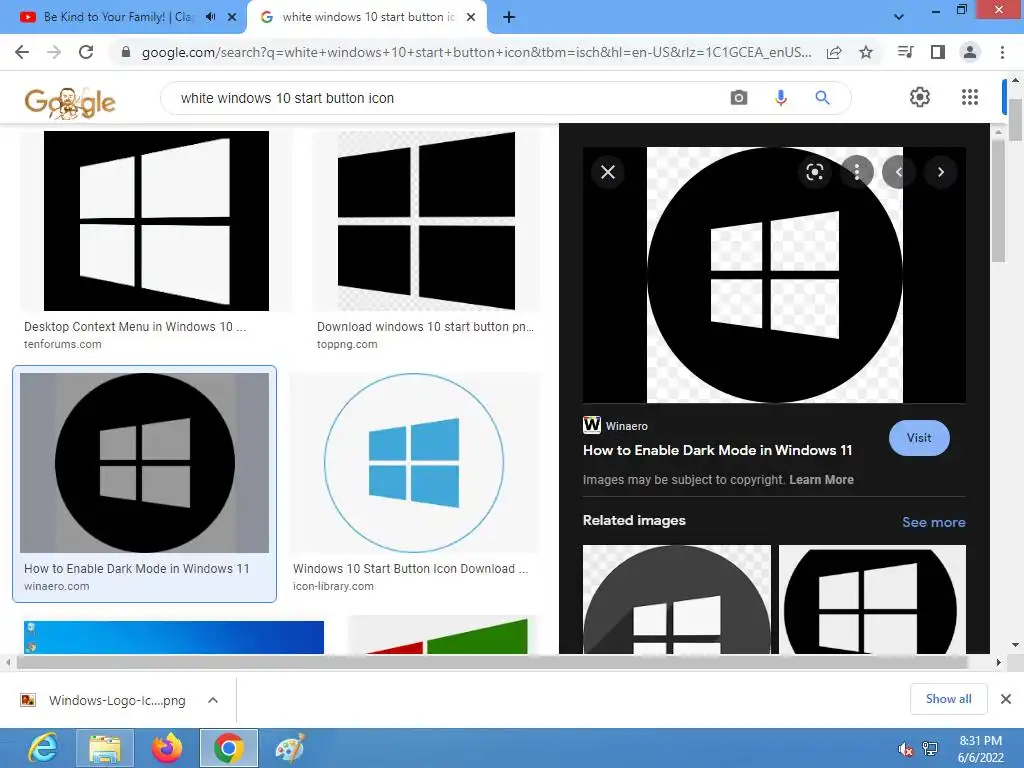Show previous image in preview panel
The width and height of the screenshot is (1024, 768).
pyautogui.click(x=899, y=172)
